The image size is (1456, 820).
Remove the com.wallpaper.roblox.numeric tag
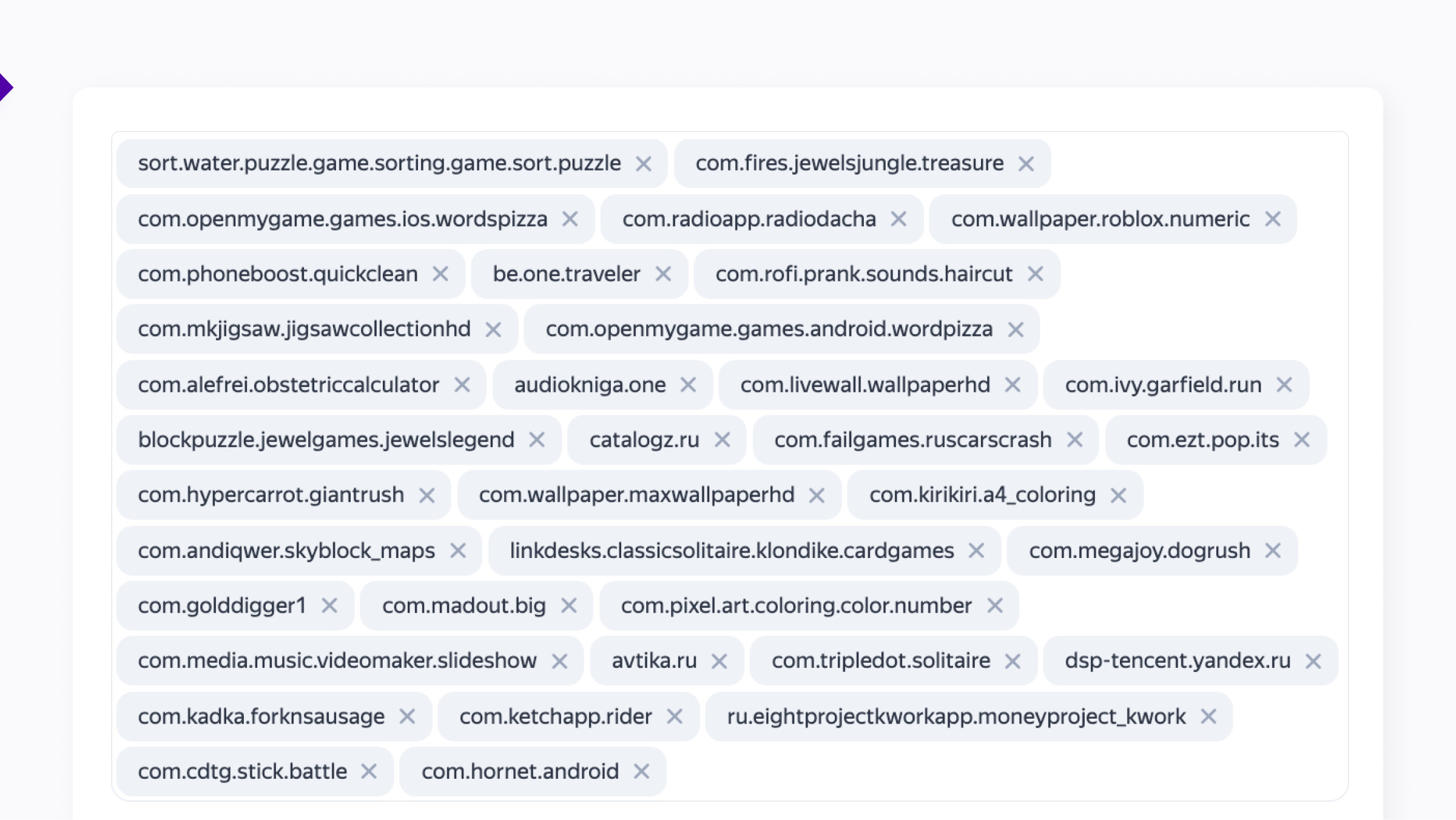pyautogui.click(x=1272, y=219)
